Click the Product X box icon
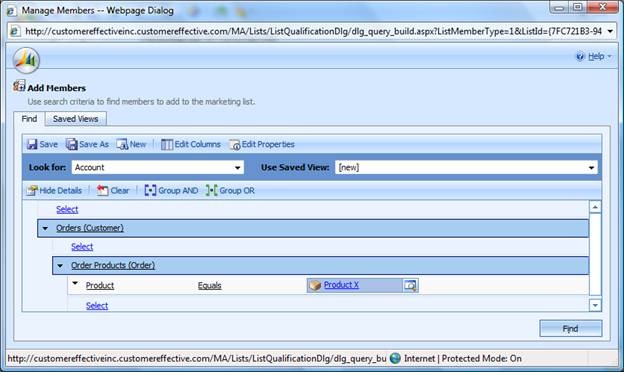This screenshot has height=372, width=624. point(315,285)
